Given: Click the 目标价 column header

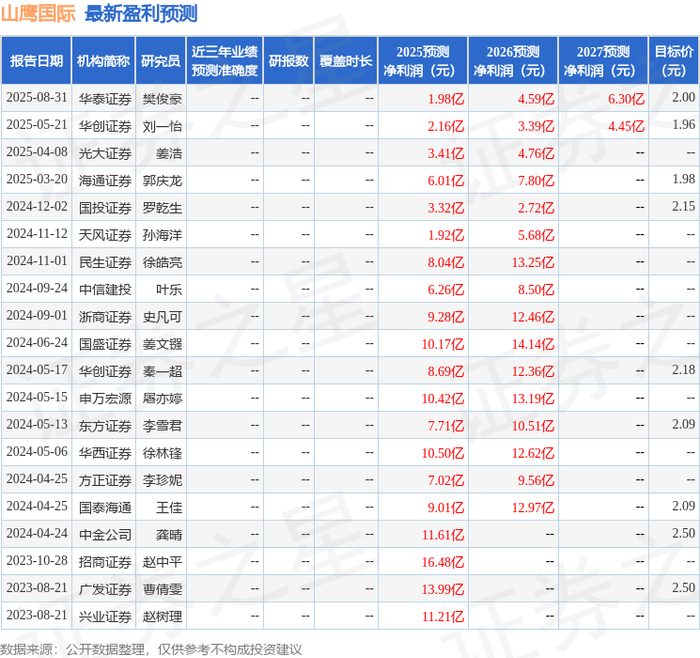Looking at the screenshot, I should click(674, 61).
